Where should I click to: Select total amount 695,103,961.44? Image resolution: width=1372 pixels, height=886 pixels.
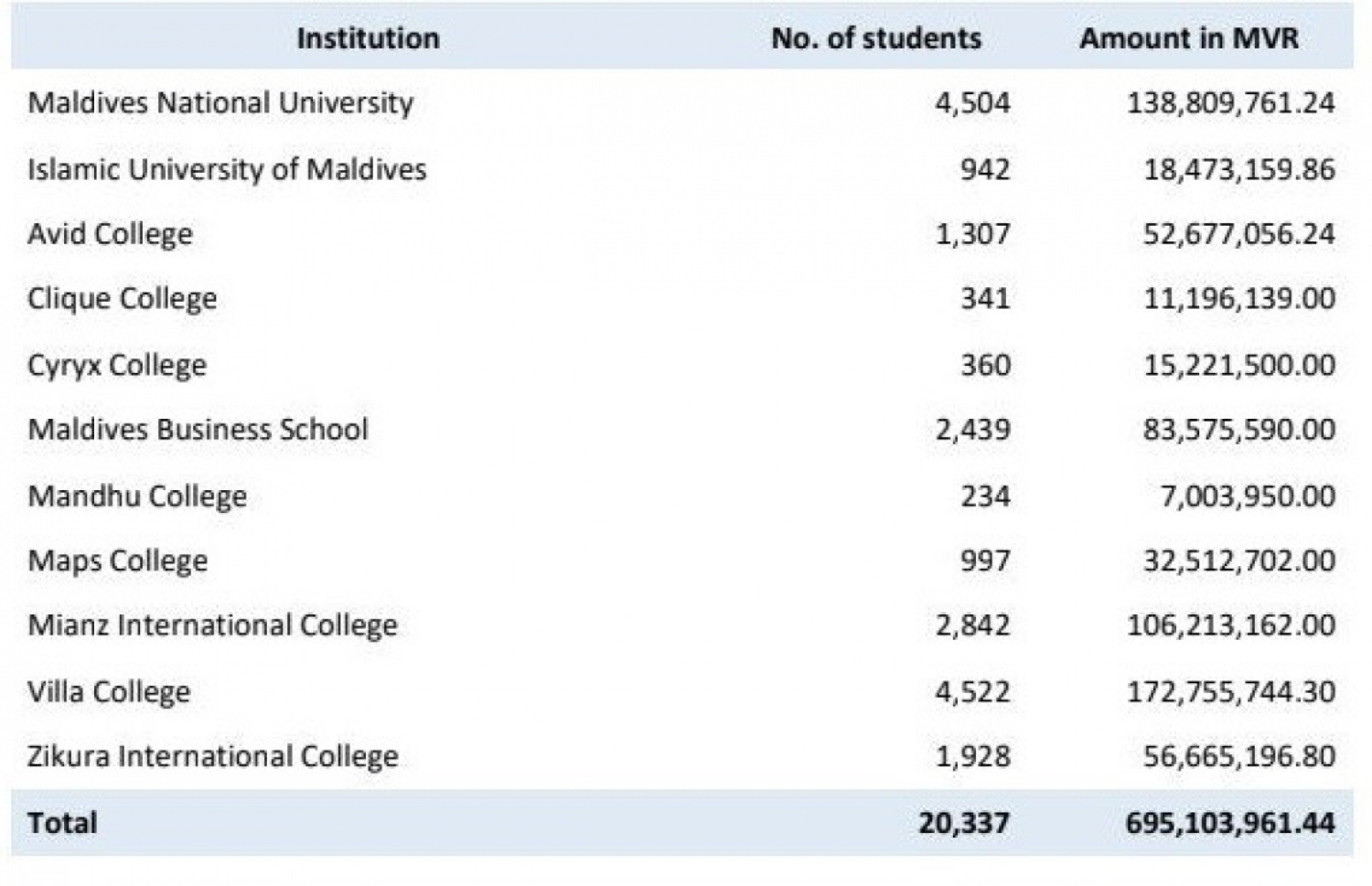click(x=1229, y=823)
